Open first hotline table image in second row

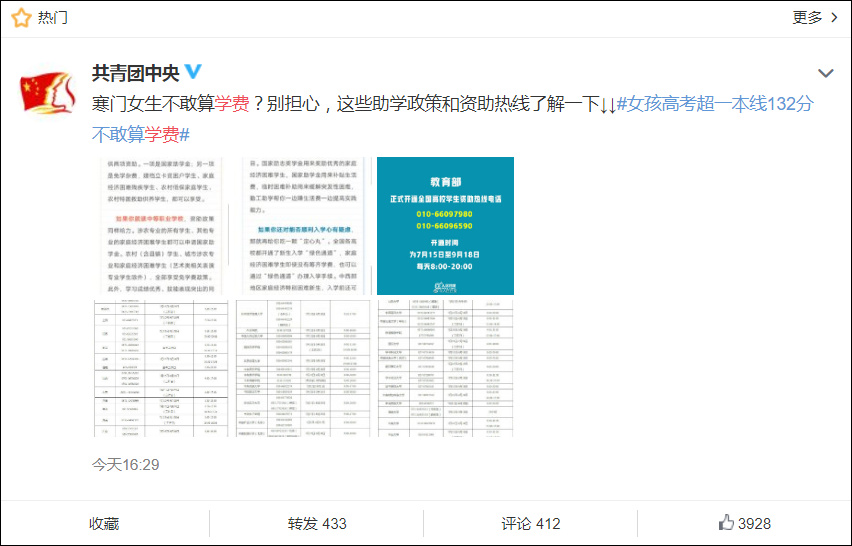[161, 368]
